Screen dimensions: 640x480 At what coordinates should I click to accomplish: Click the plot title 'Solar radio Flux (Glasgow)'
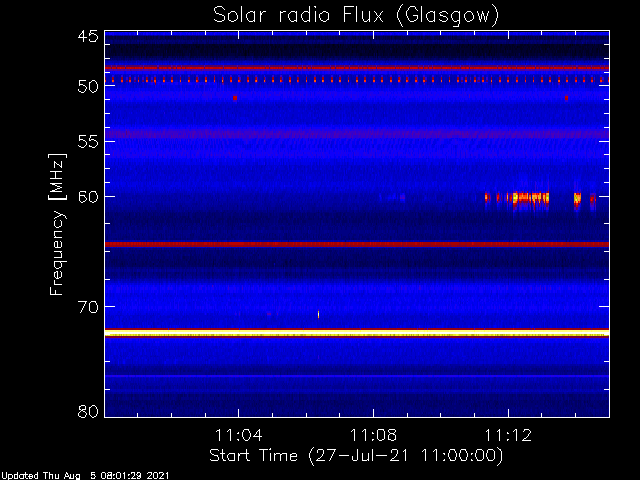coord(356,16)
